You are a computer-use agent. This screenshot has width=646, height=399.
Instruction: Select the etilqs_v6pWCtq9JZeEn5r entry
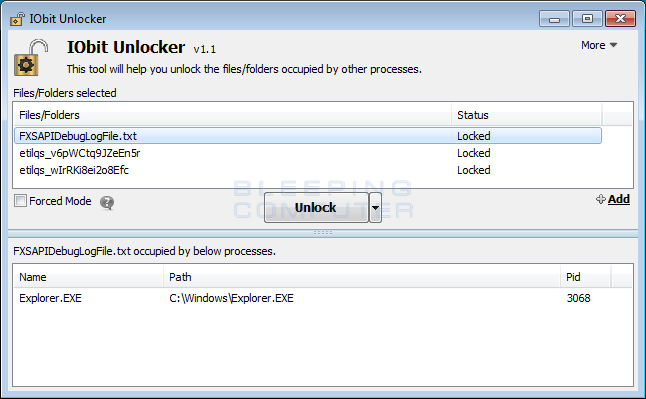(x=308, y=153)
